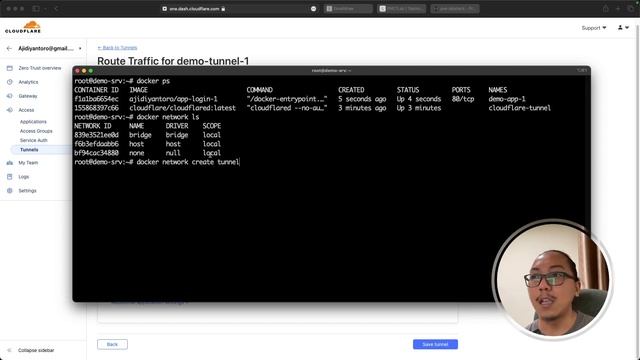The height and width of the screenshot is (360, 640).
Task: Click container ID f1a1ba6654ec in terminal
Action: pyautogui.click(x=96, y=99)
